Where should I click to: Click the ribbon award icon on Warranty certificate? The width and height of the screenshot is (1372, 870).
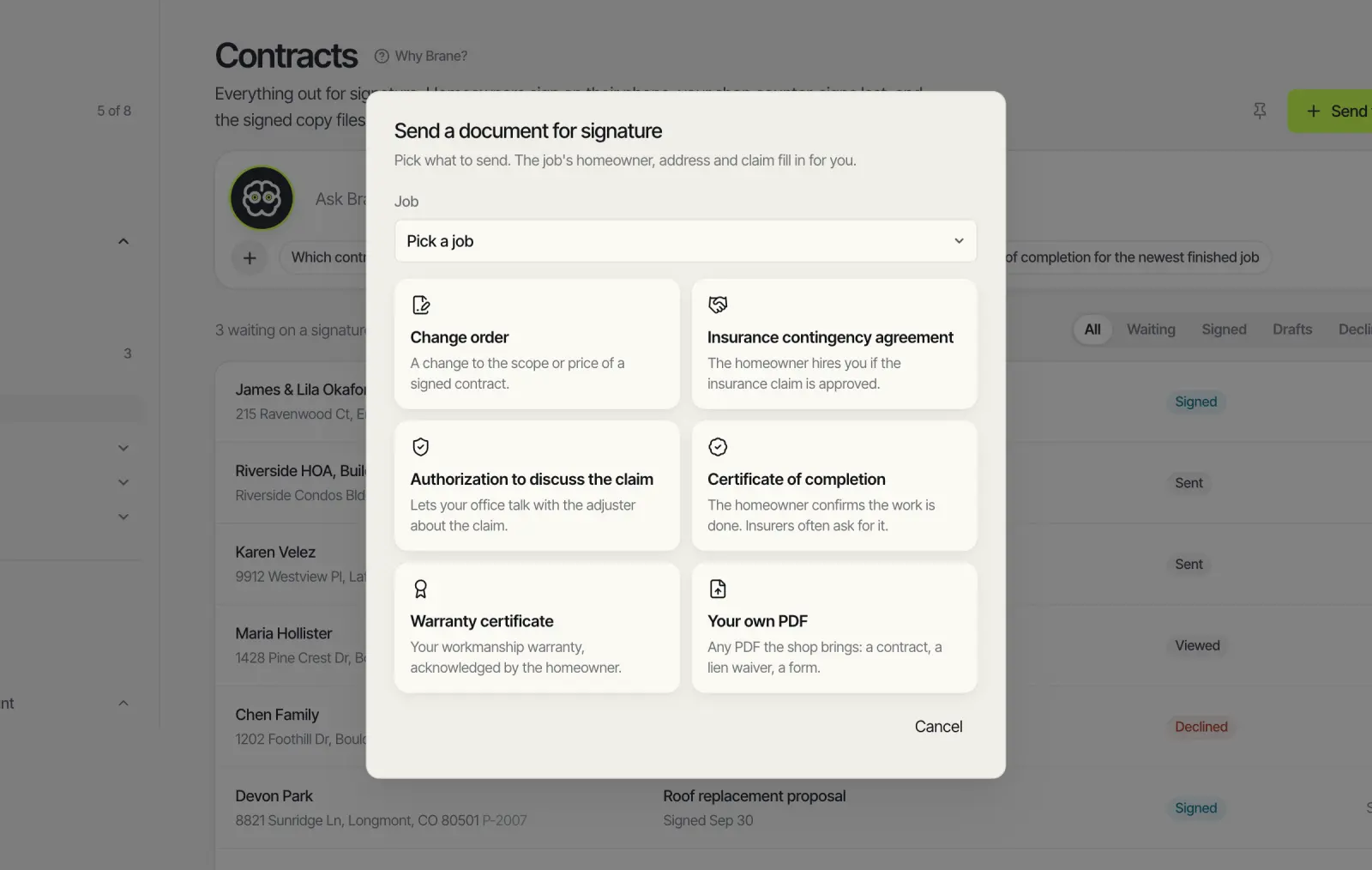pos(420,589)
